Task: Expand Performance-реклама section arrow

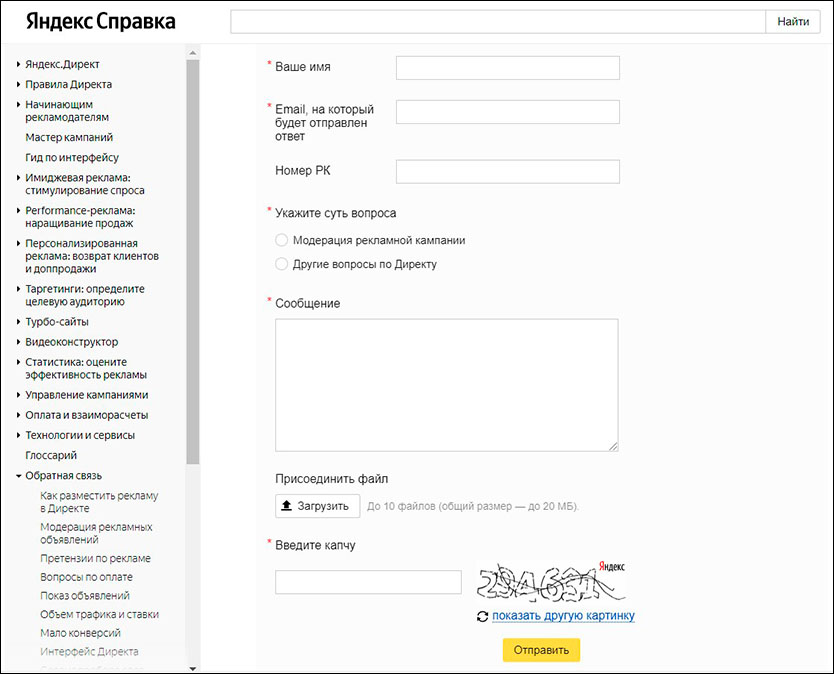Action: tap(19, 211)
